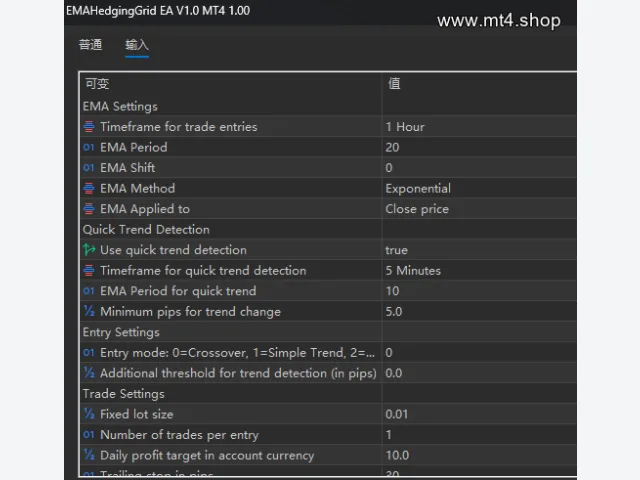Click the double icon beside Additional threshold
Image resolution: width=640 pixels, height=480 pixels.
coord(89,373)
